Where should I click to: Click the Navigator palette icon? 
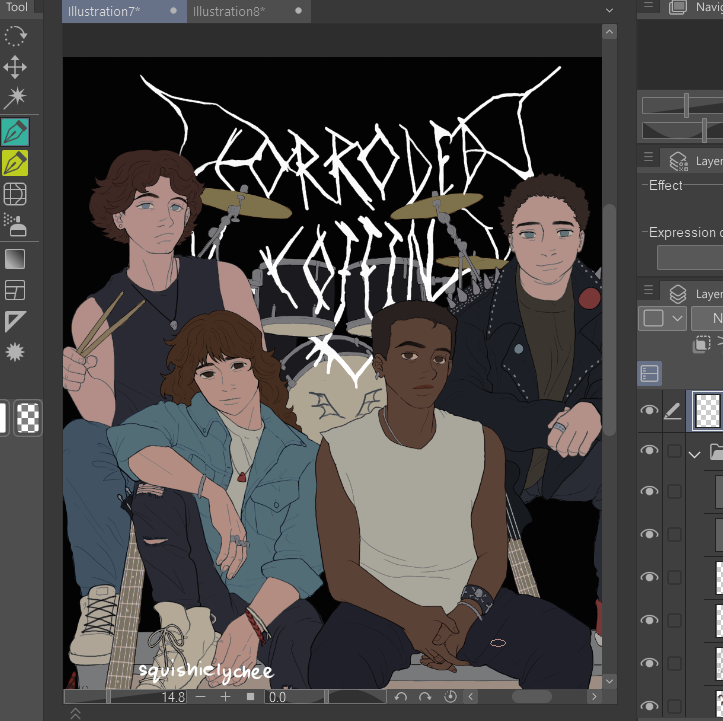point(678,7)
